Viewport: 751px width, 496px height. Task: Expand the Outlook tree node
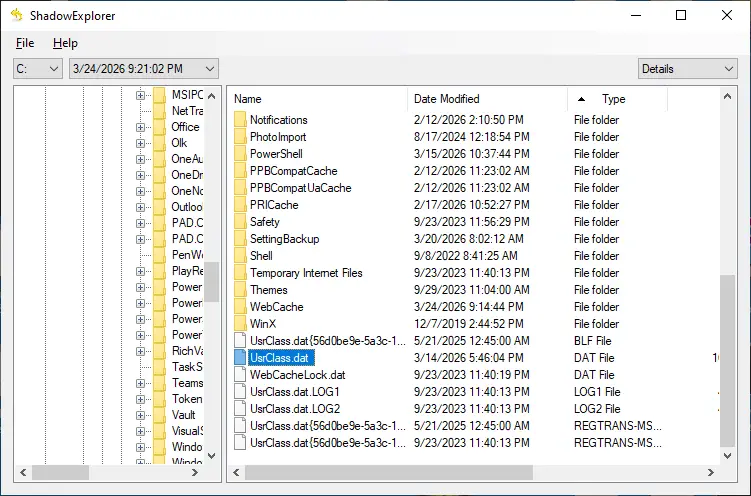[x=140, y=207]
